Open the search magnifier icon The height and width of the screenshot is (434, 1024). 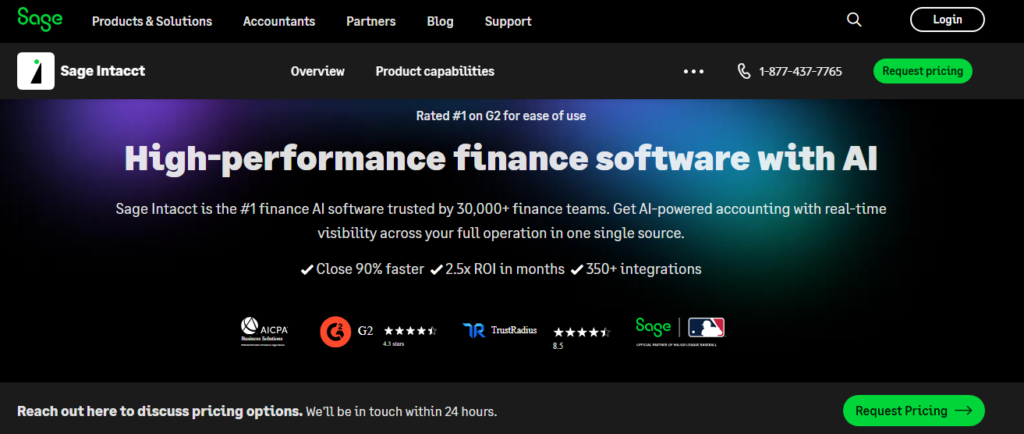[x=854, y=20]
